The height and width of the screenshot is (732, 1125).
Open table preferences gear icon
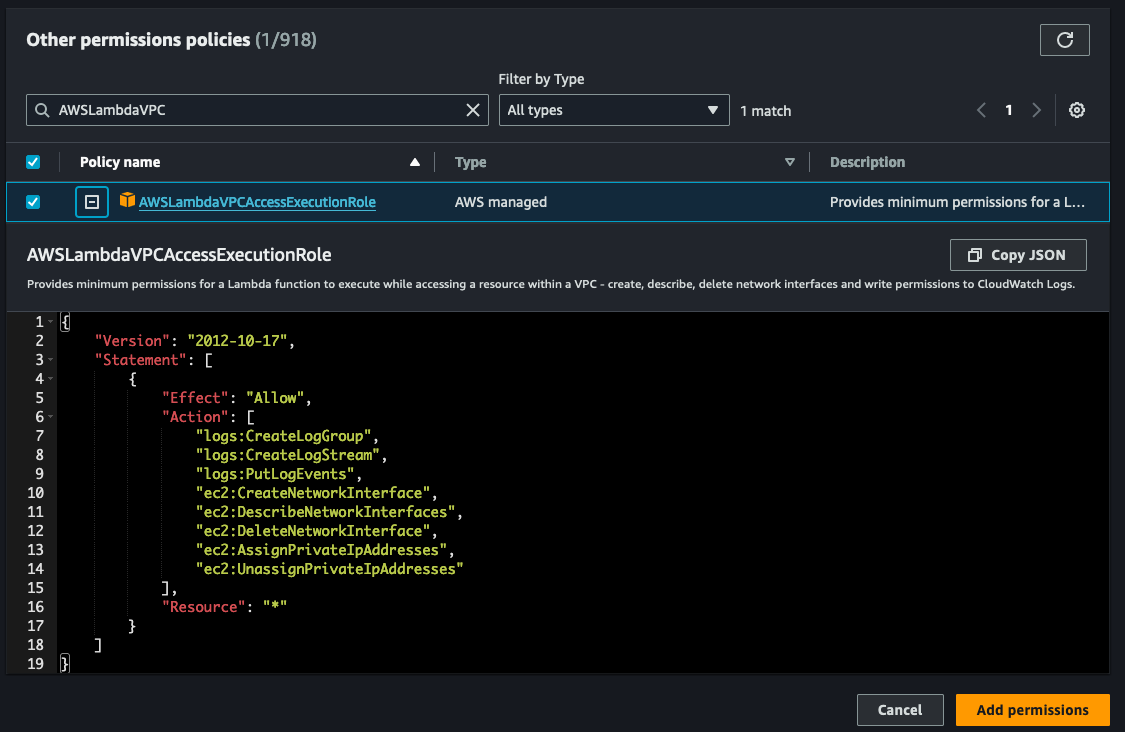coord(1076,110)
